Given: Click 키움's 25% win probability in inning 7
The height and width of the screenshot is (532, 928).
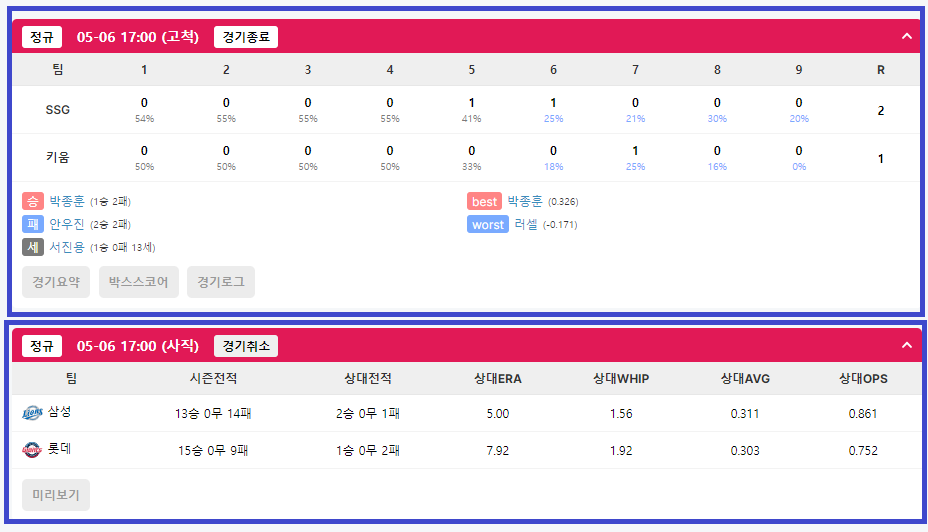Looking at the screenshot, I should pyautogui.click(x=635, y=167).
